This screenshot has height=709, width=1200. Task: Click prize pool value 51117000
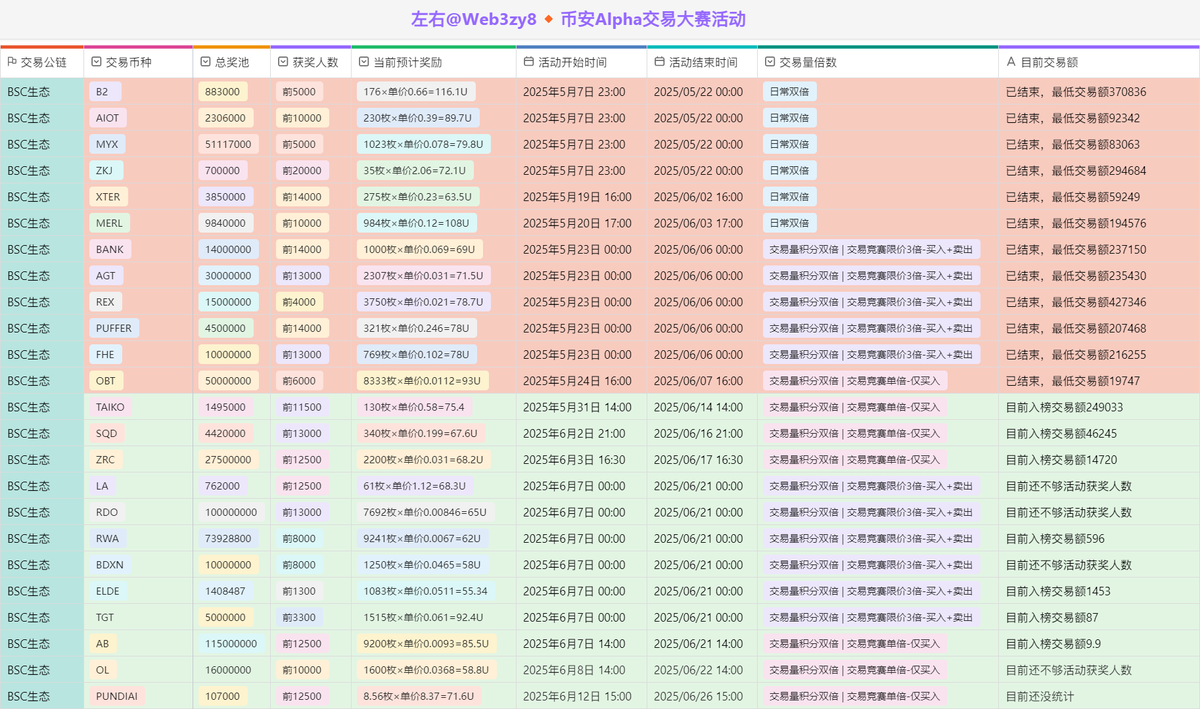(228, 144)
